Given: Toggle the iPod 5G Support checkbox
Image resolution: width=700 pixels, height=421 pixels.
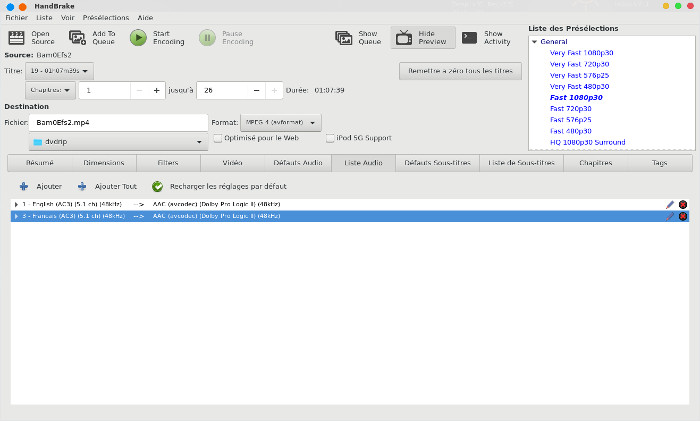Looking at the screenshot, I should click(x=330, y=138).
